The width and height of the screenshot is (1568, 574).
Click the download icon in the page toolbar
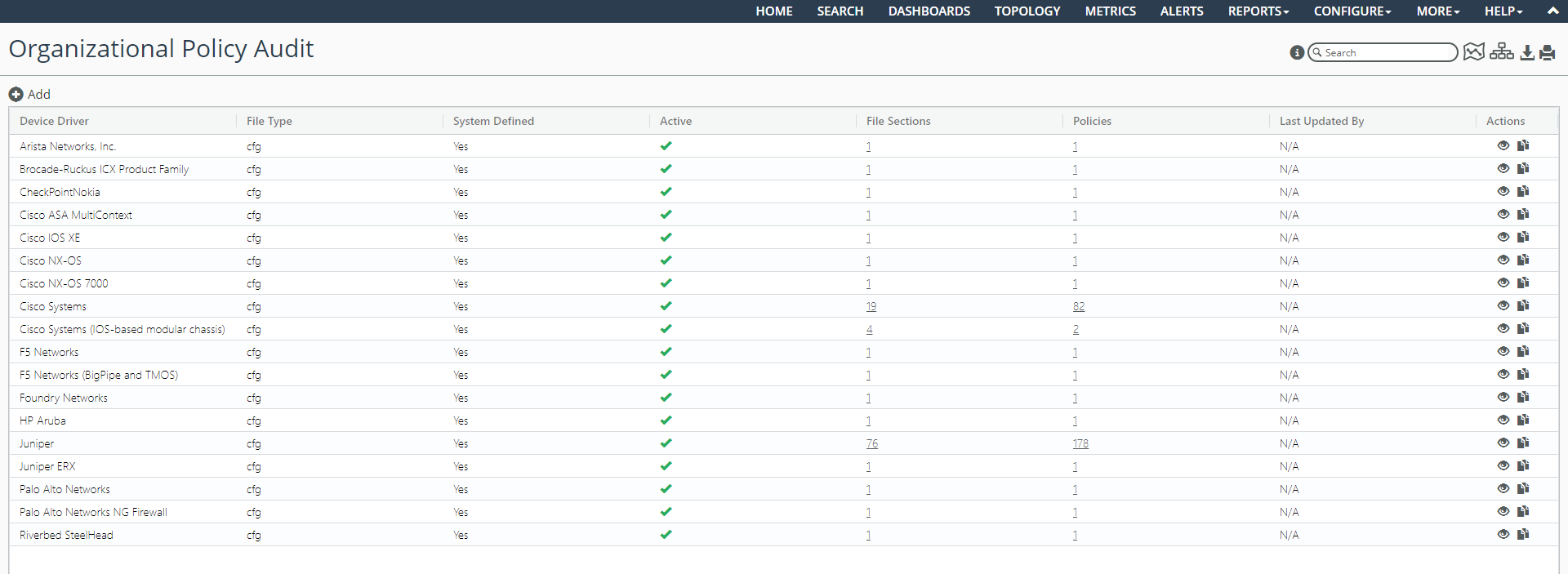(x=1526, y=52)
